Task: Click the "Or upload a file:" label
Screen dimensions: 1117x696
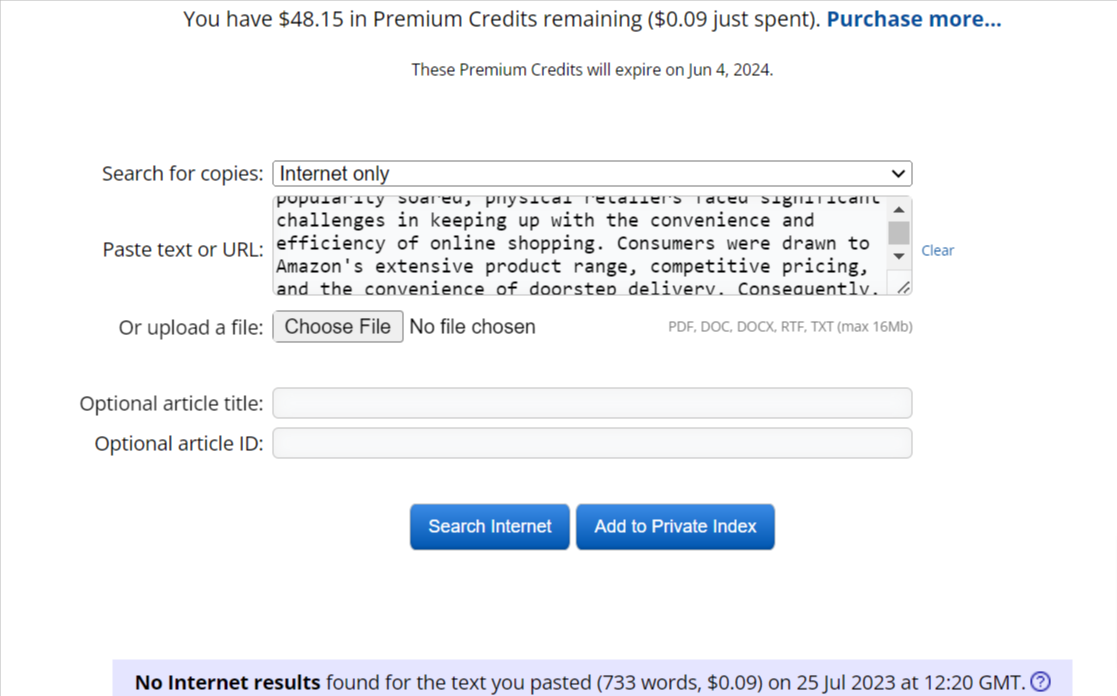Action: pyautogui.click(x=191, y=327)
